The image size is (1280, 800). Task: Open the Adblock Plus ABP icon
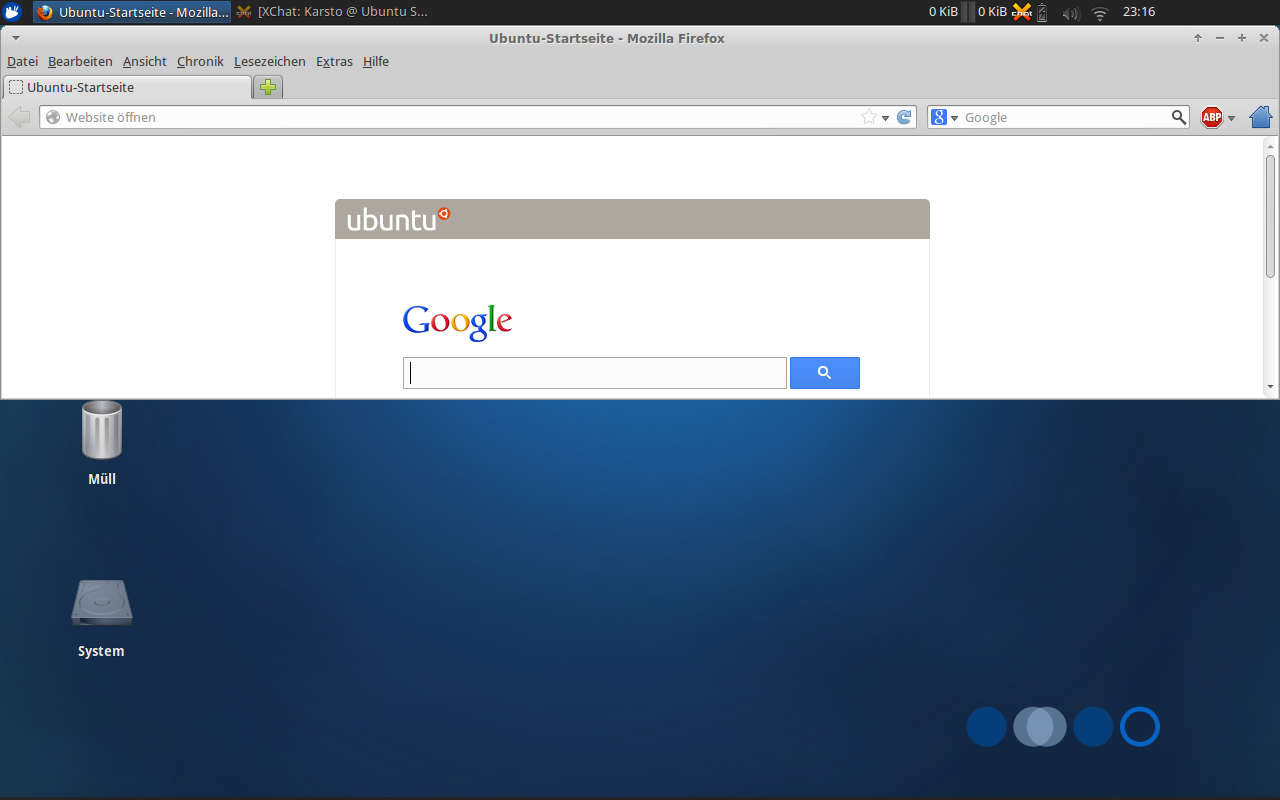point(1212,117)
